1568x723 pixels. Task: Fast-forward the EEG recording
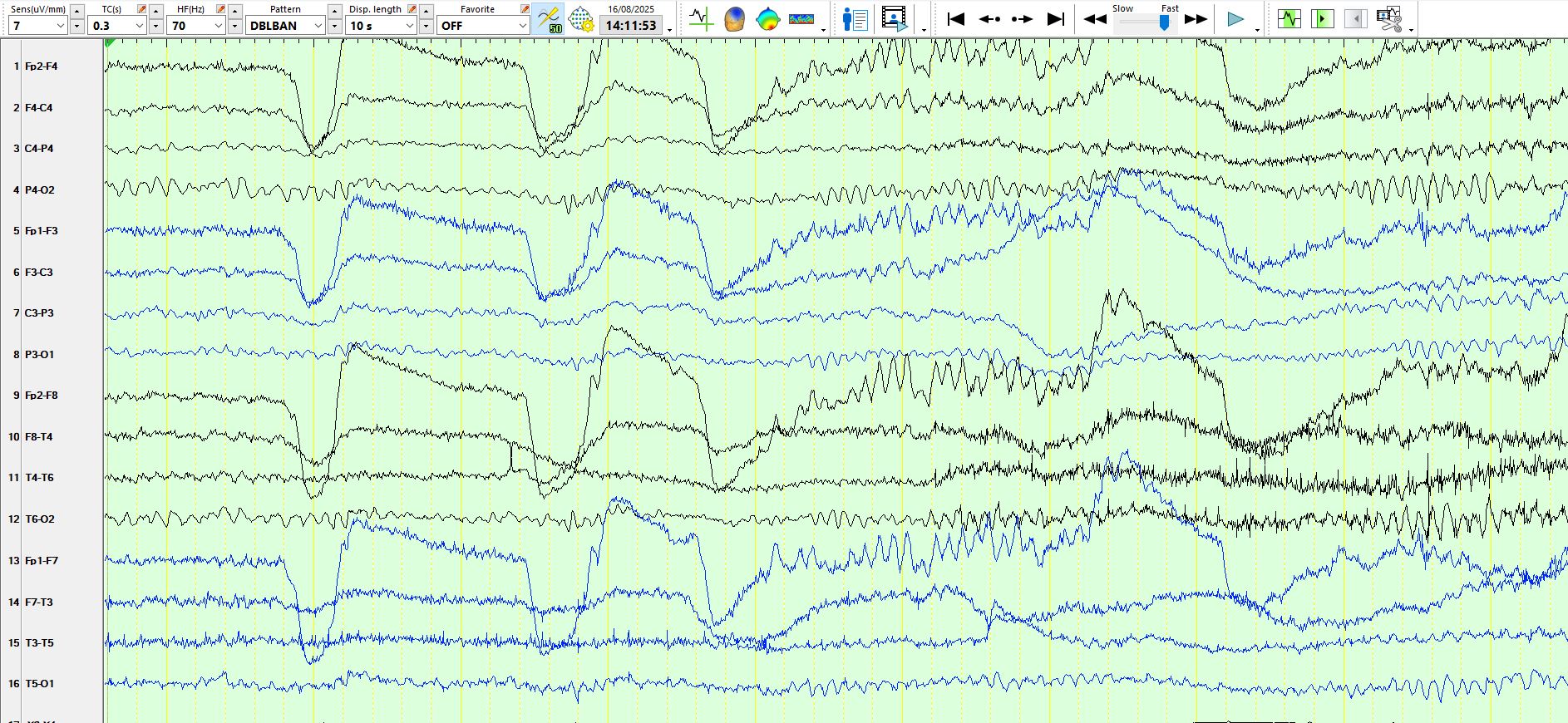(1196, 18)
